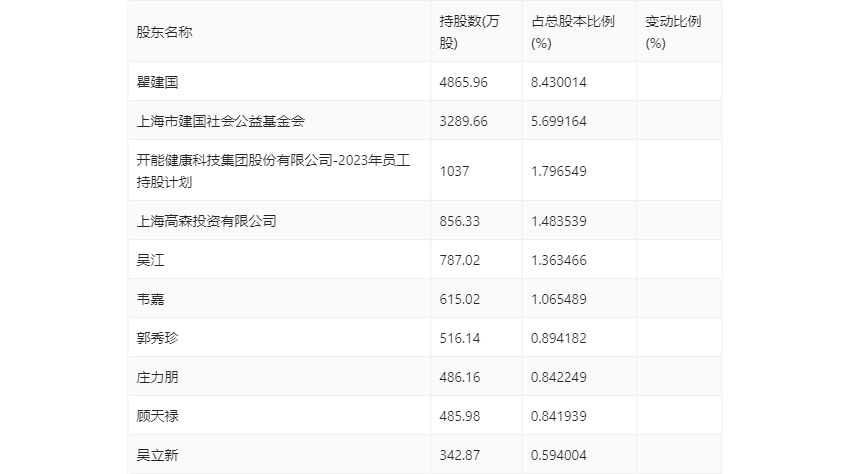Select the percentage 8.430014

(x=559, y=82)
